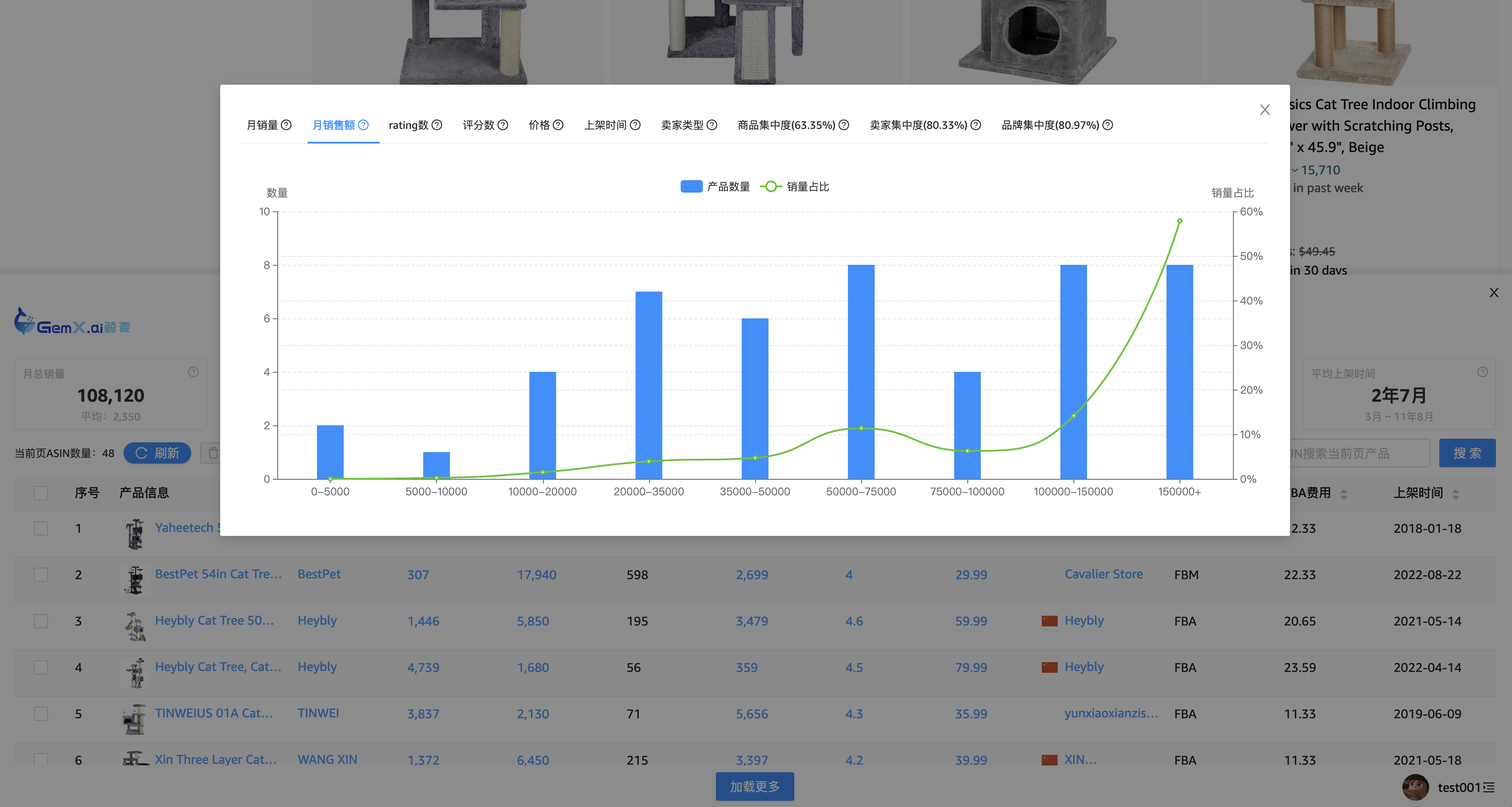1512x807 pixels.
Task: Click China flag icon beside Heybly row 3
Action: [x=1049, y=621]
